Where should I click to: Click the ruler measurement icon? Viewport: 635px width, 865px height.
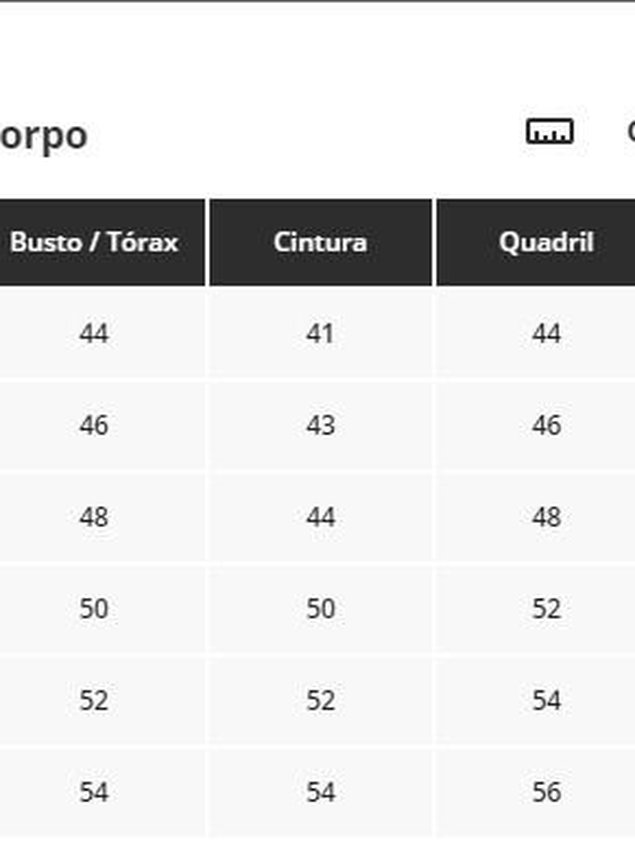549,131
